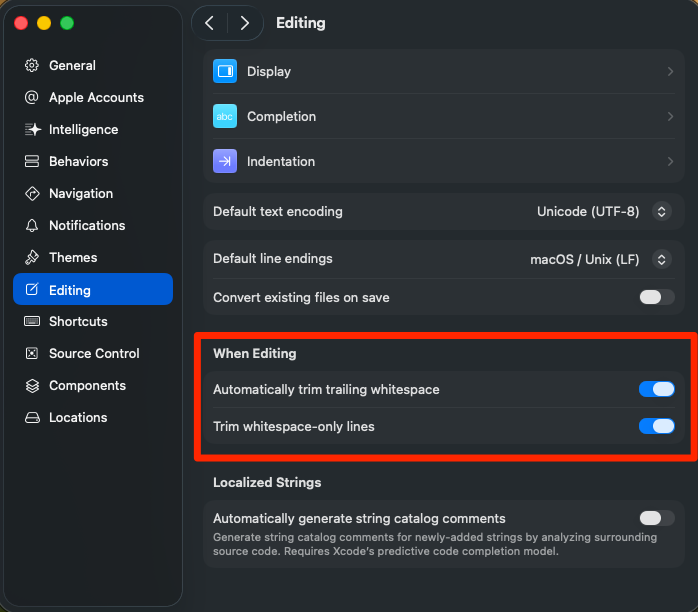Viewport: 698px width, 612px height.
Task: Switch to the Shortcuts settings pane
Action: [x=78, y=322]
